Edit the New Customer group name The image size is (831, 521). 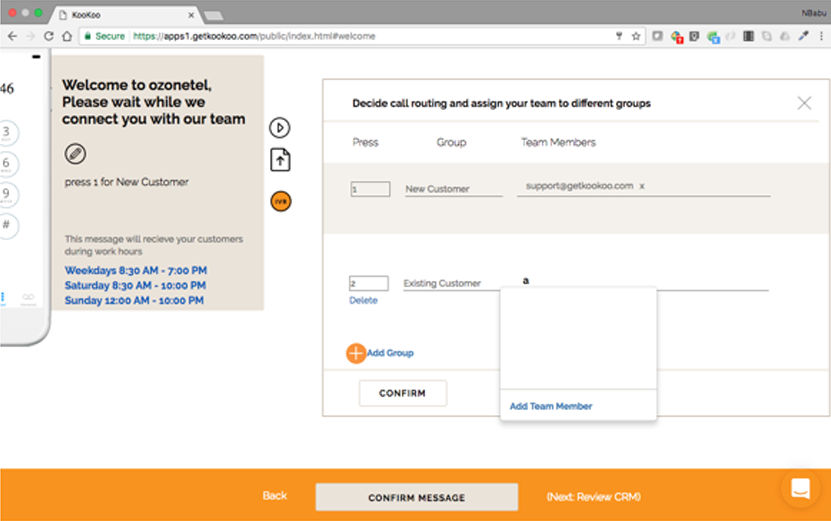(454, 189)
